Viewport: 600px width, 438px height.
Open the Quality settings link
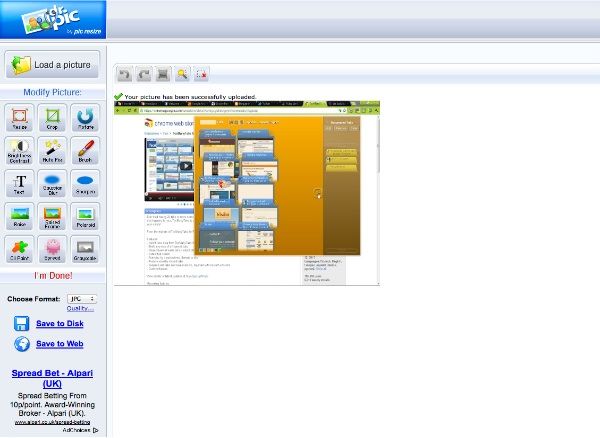click(79, 308)
